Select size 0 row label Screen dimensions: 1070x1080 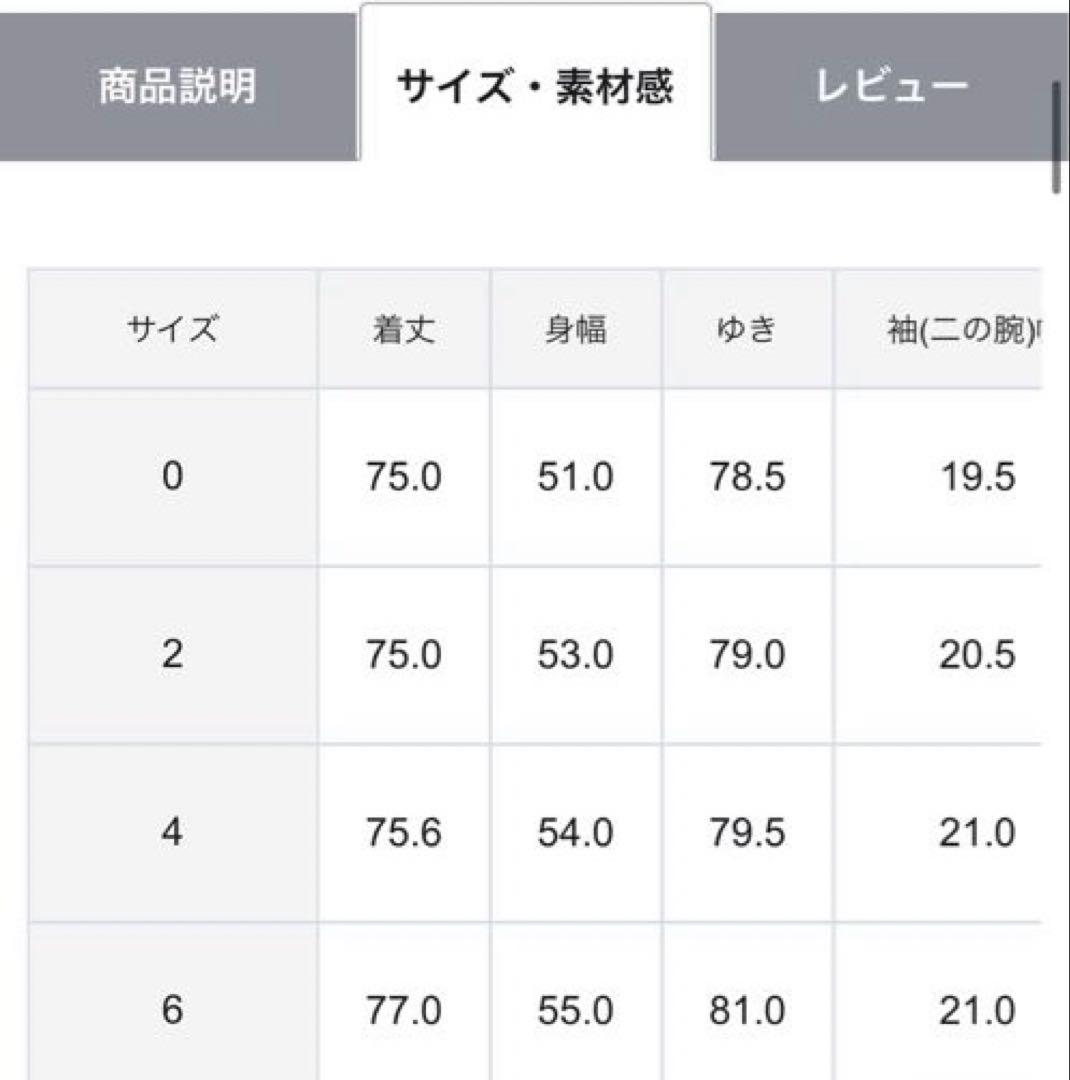(x=172, y=477)
